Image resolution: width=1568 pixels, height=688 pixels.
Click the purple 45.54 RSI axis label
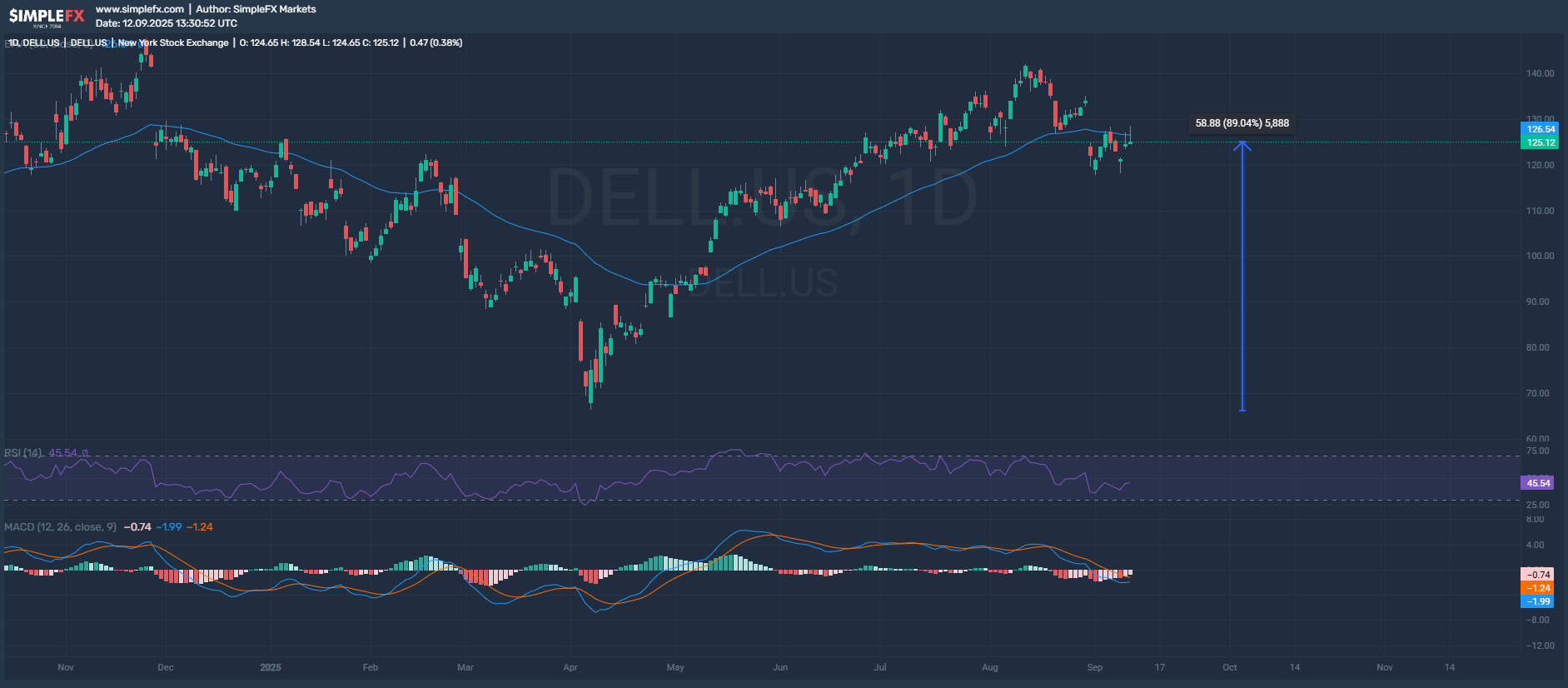pyautogui.click(x=1537, y=483)
